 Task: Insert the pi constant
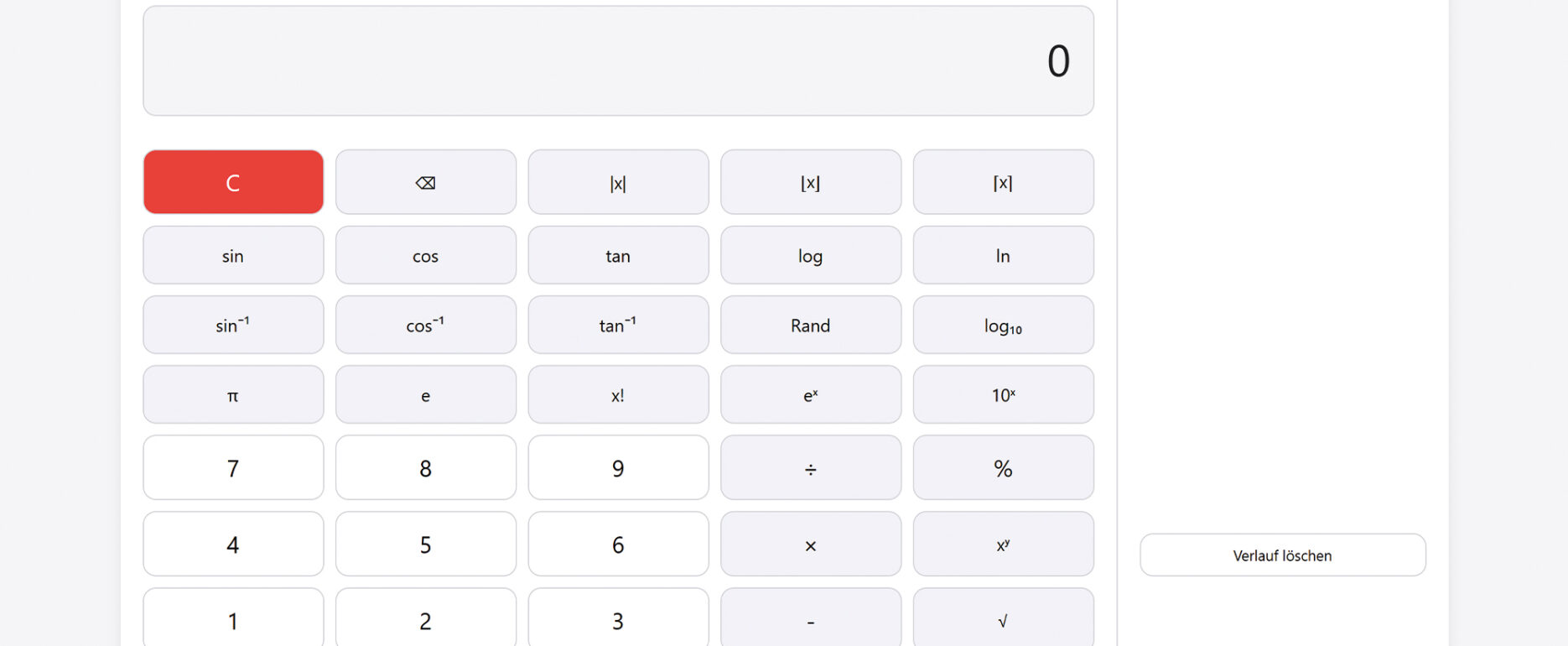pyautogui.click(x=233, y=395)
